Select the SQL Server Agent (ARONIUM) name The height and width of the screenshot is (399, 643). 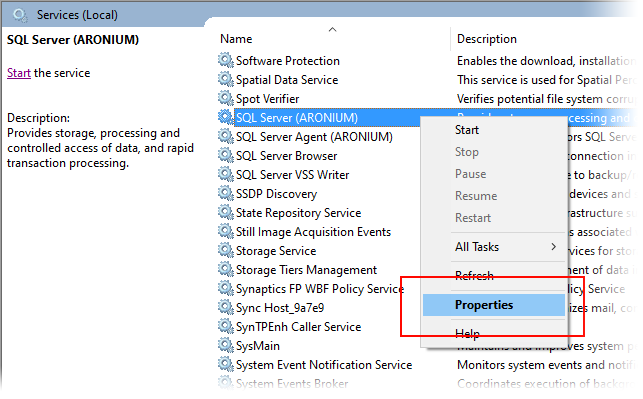click(x=314, y=137)
